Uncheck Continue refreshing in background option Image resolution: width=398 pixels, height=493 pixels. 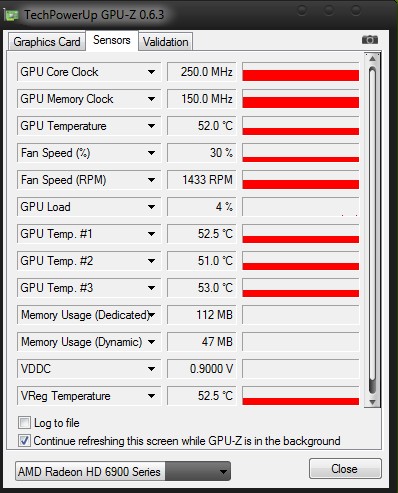coord(24,441)
